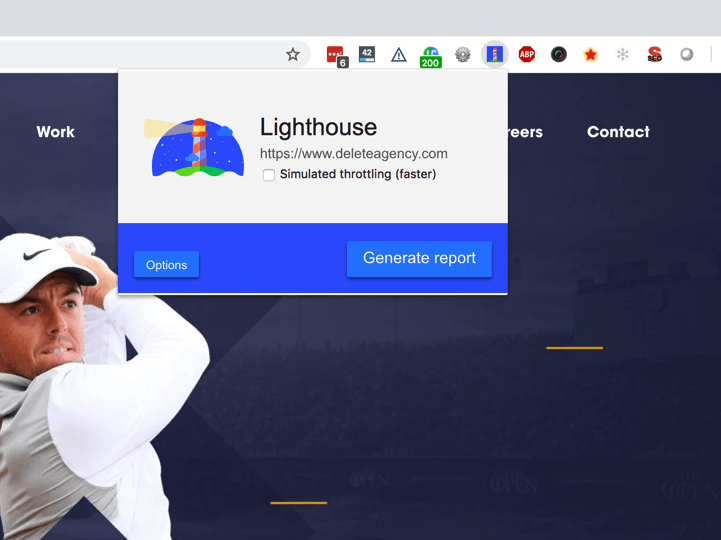Bookmark page with the star icon
721x540 pixels.
pyautogui.click(x=293, y=55)
